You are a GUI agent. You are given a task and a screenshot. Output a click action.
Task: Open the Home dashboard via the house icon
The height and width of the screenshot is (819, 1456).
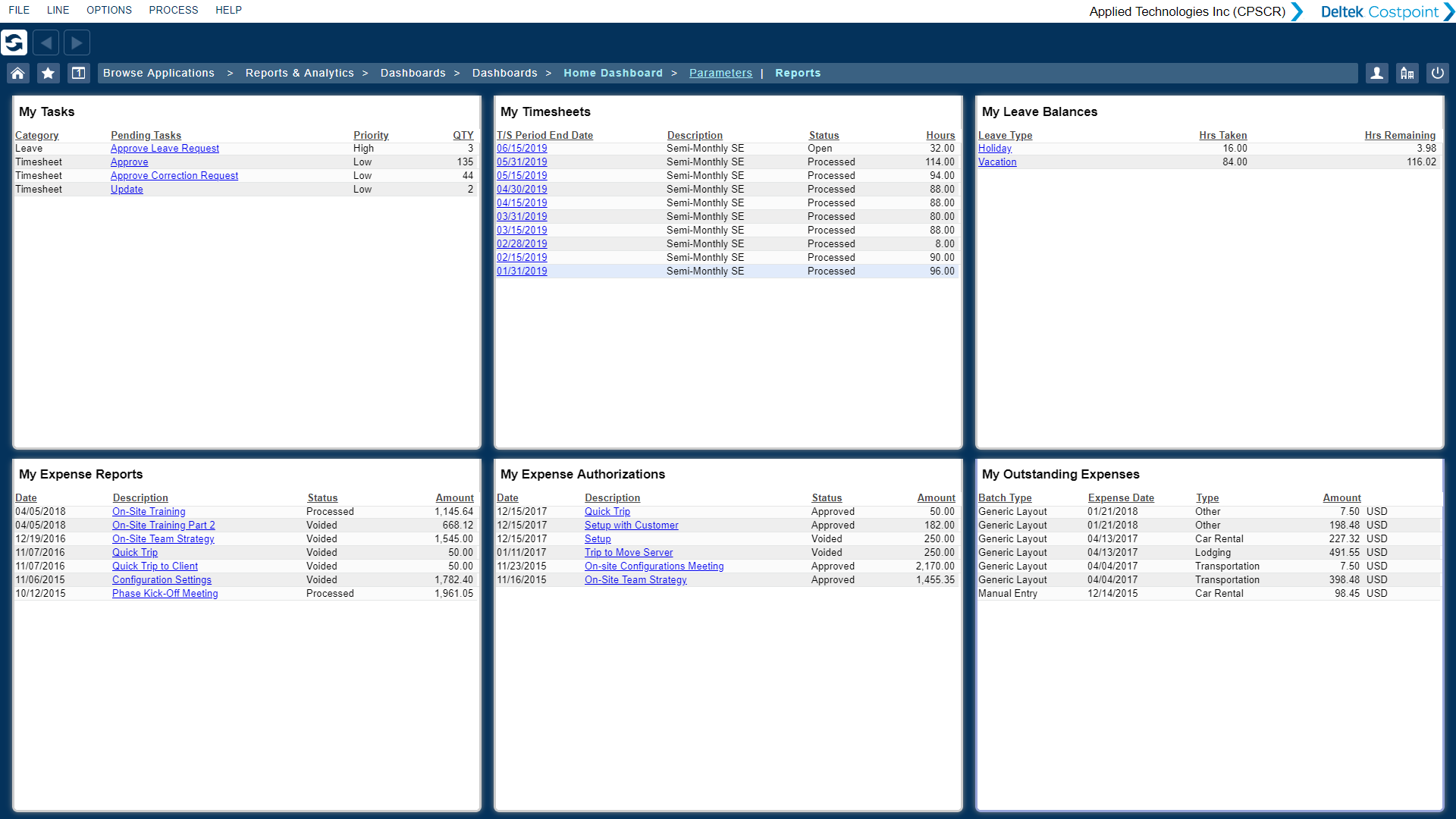click(x=17, y=73)
